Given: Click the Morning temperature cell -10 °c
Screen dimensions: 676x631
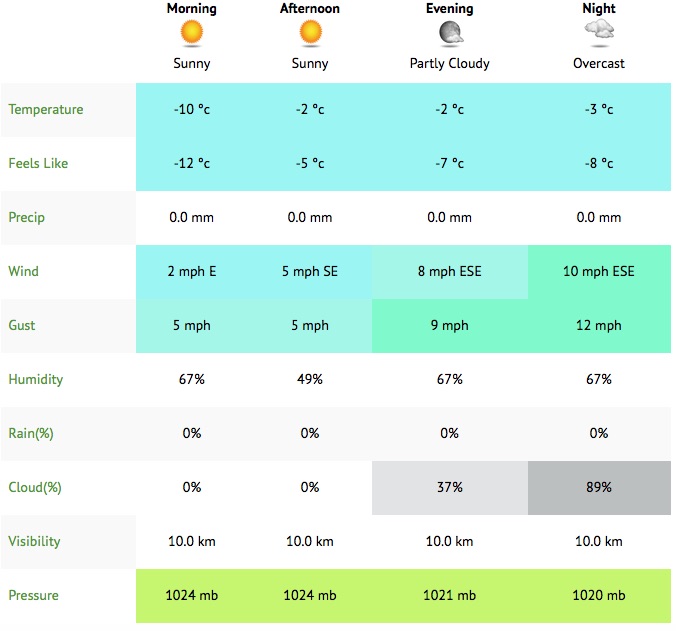Looking at the screenshot, I should click(x=190, y=110).
